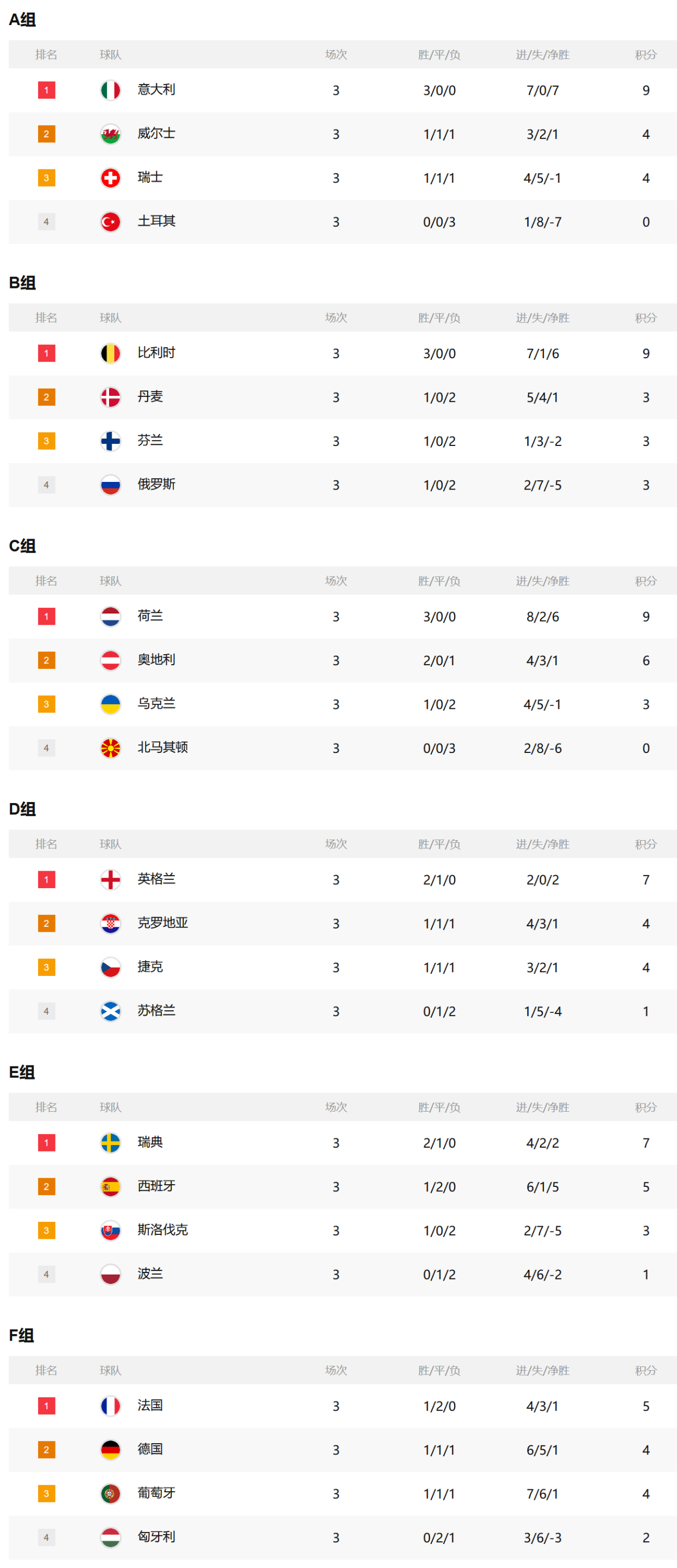Click the Italy flag icon
The image size is (677, 1568).
110,90
